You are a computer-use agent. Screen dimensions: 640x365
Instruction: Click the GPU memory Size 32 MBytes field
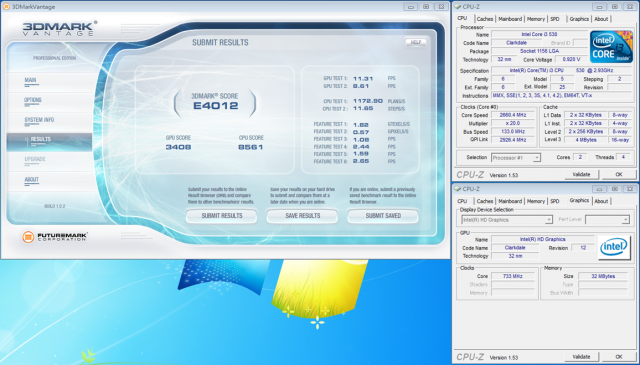603,276
